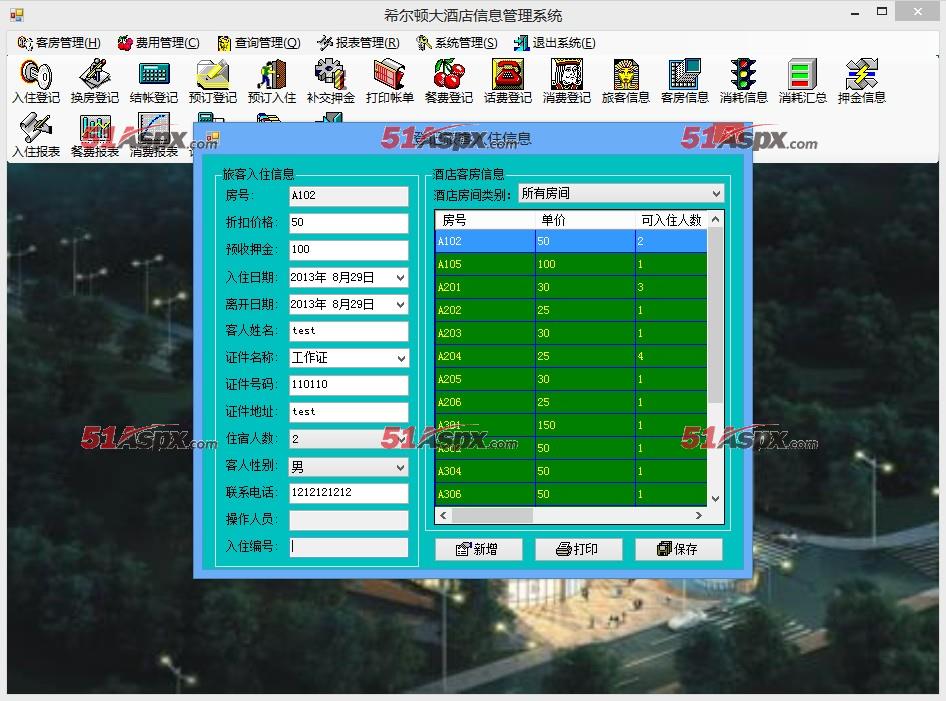Open 消费登记 playing card icon
Viewport: 946px width, 701px height.
tap(567, 81)
